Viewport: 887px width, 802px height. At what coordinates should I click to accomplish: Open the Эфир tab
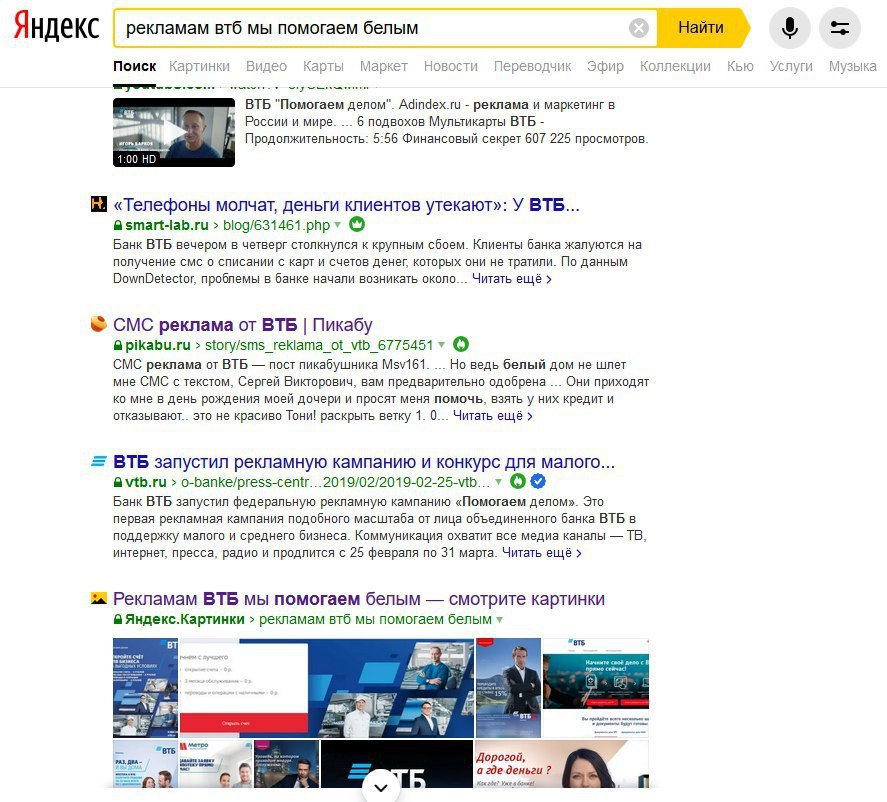[x=605, y=66]
